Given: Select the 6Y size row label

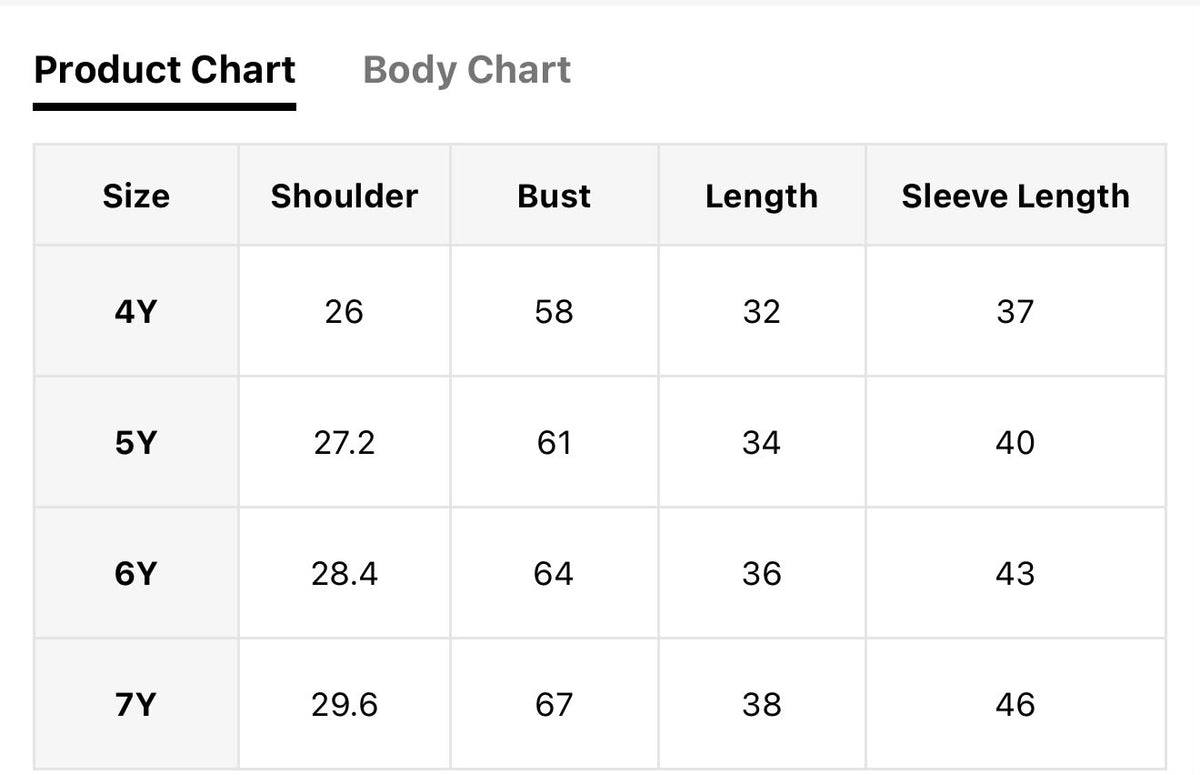Looking at the screenshot, I should [x=136, y=573].
